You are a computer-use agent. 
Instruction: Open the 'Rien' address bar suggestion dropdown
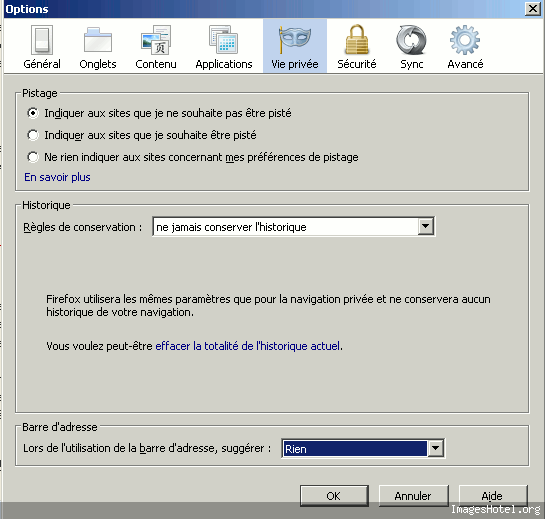point(363,448)
